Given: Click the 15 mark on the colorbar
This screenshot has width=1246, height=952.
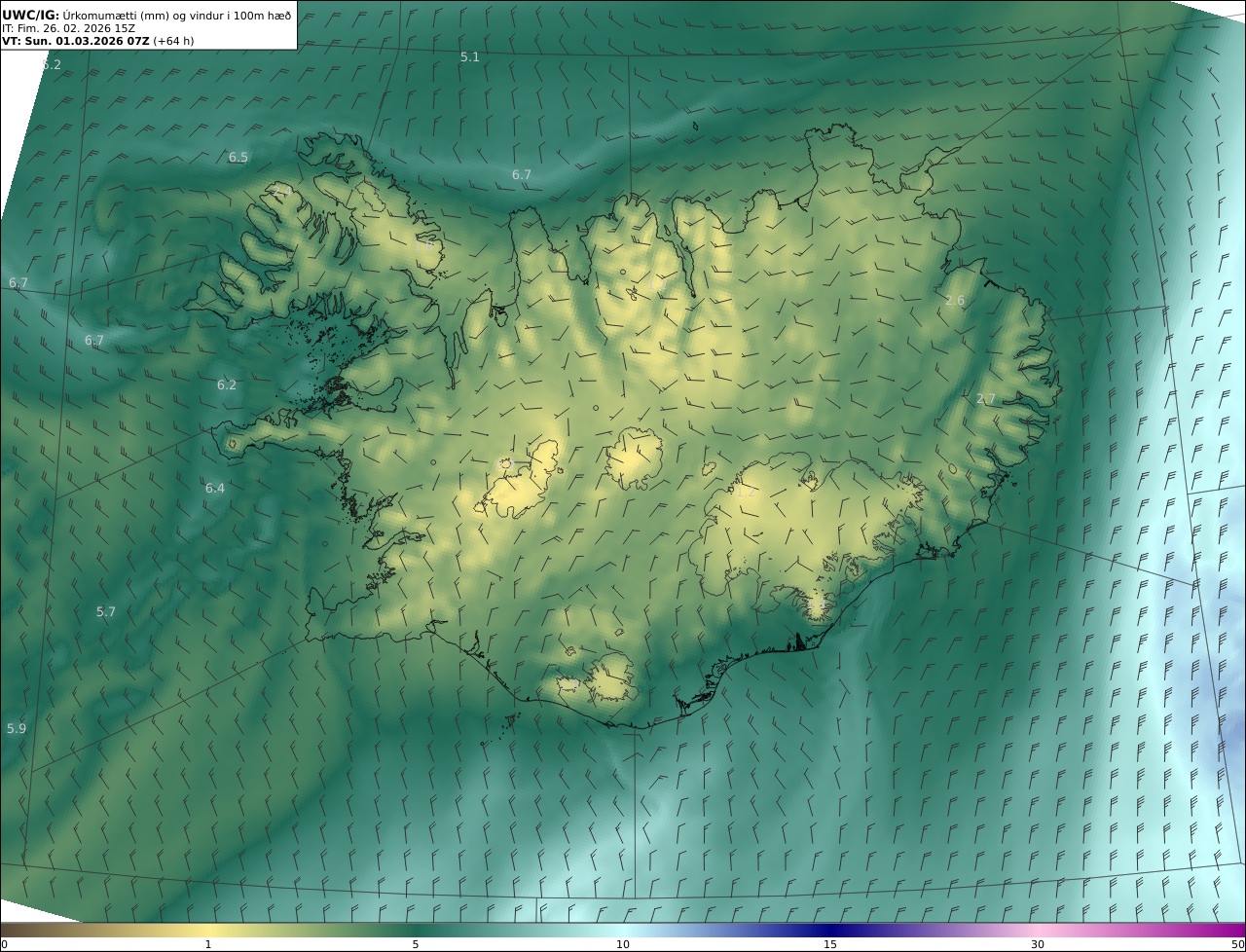Looking at the screenshot, I should pyautogui.click(x=830, y=944).
